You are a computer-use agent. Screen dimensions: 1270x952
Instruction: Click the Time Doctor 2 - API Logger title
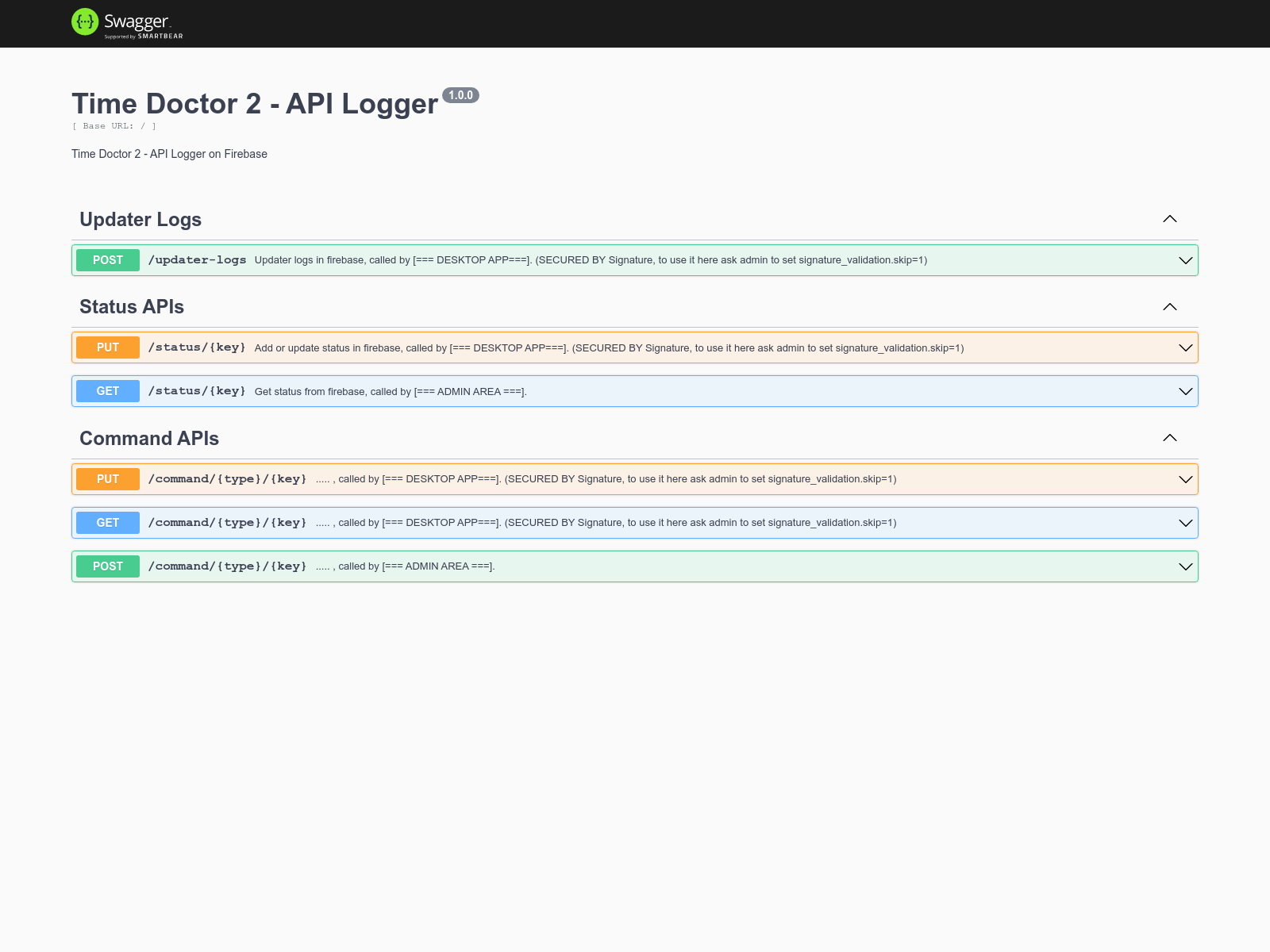255,104
